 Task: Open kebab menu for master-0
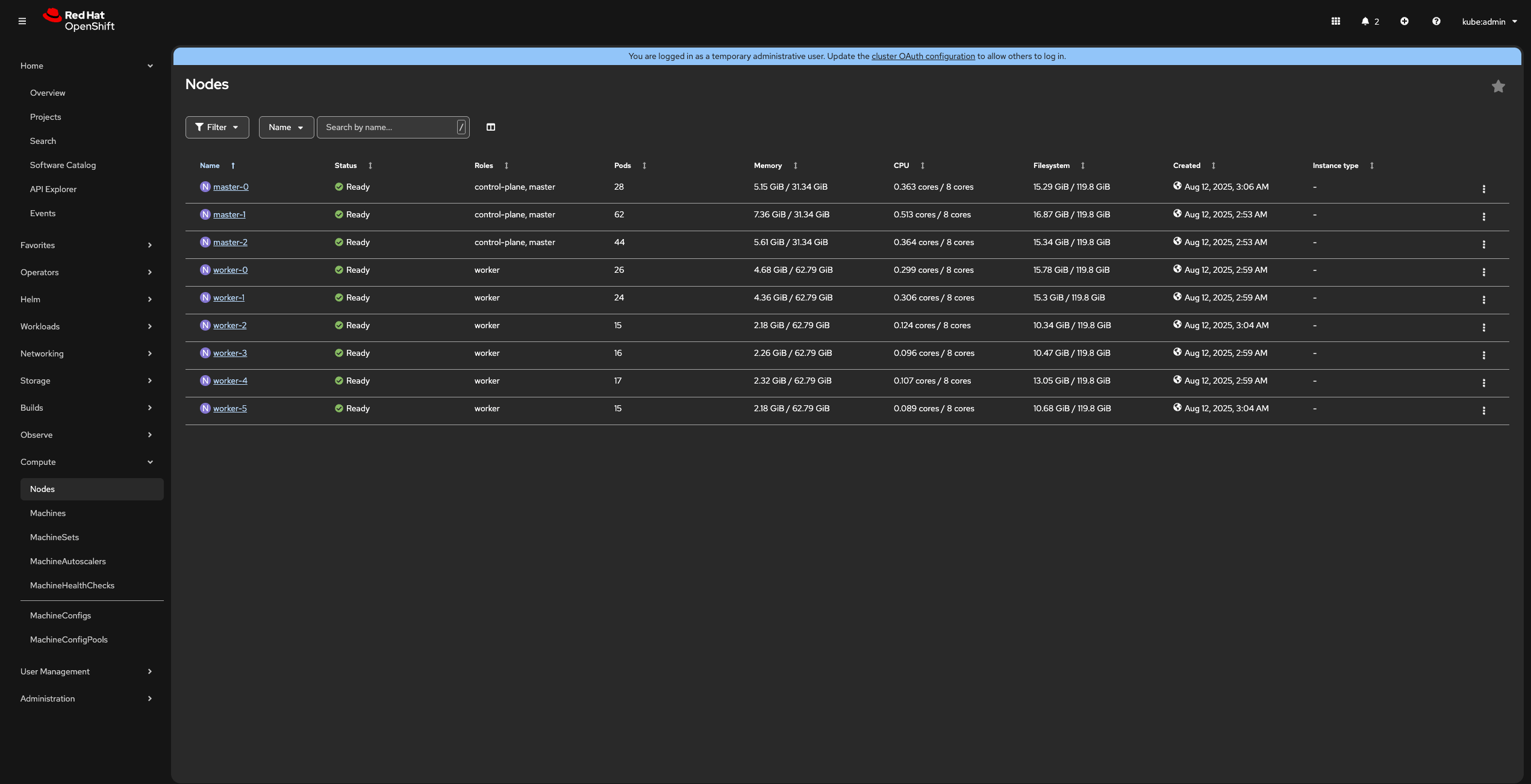pos(1483,189)
